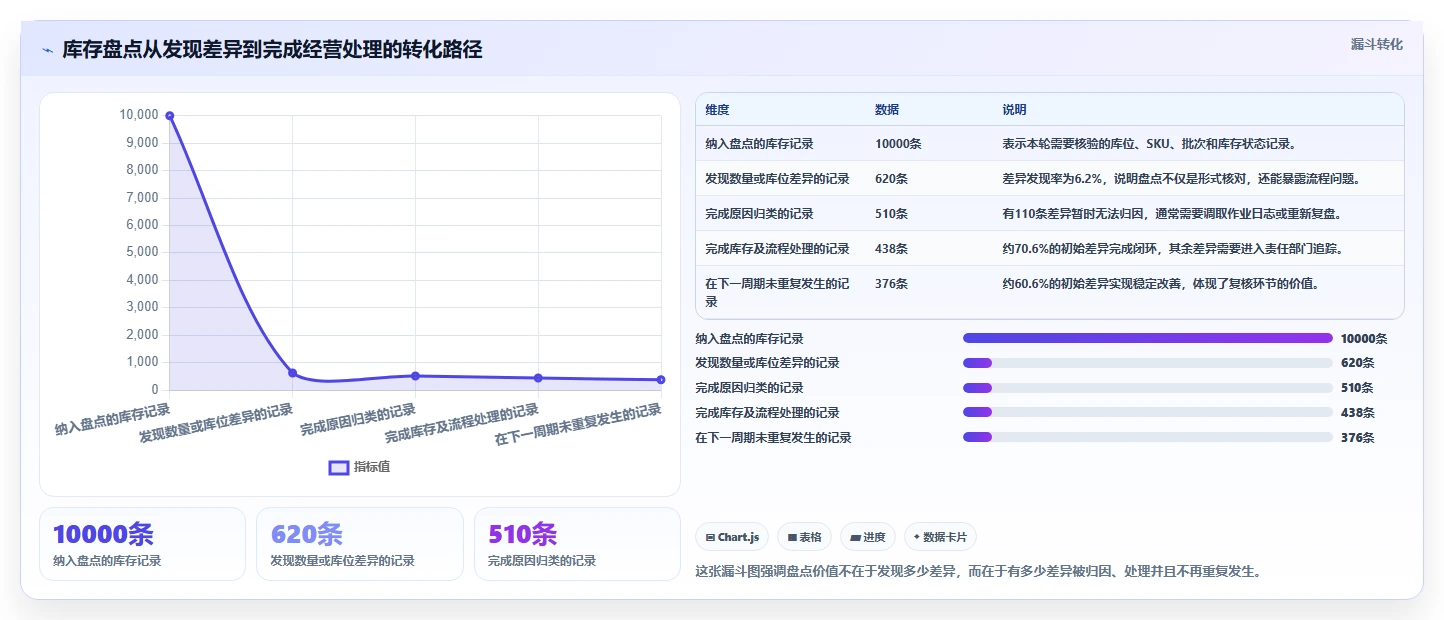This screenshot has width=1444, height=620.
Task: Click the 发现数量或库位差异的记录 progress bar
Action: 1148,363
